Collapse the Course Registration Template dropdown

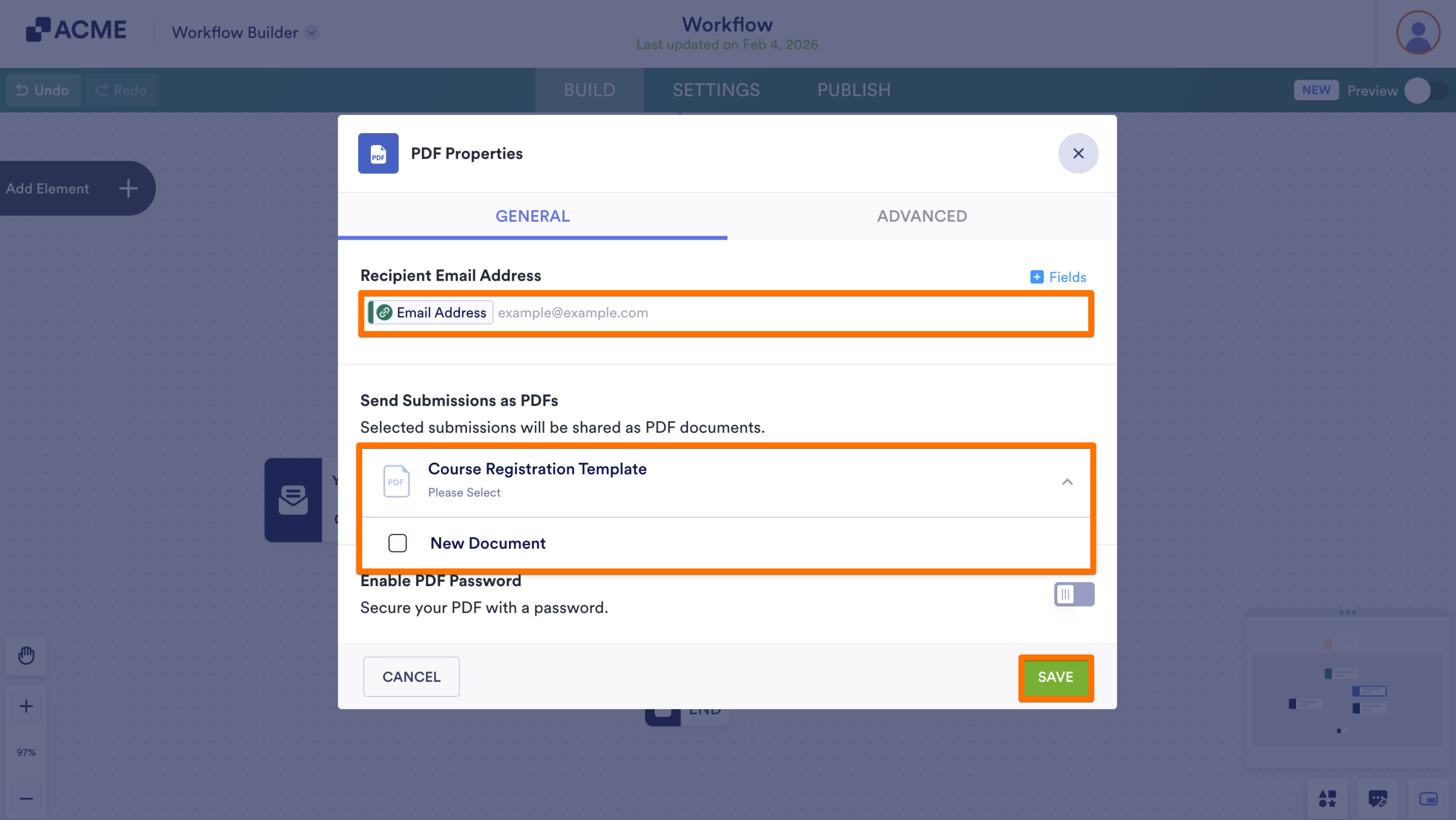(1067, 483)
